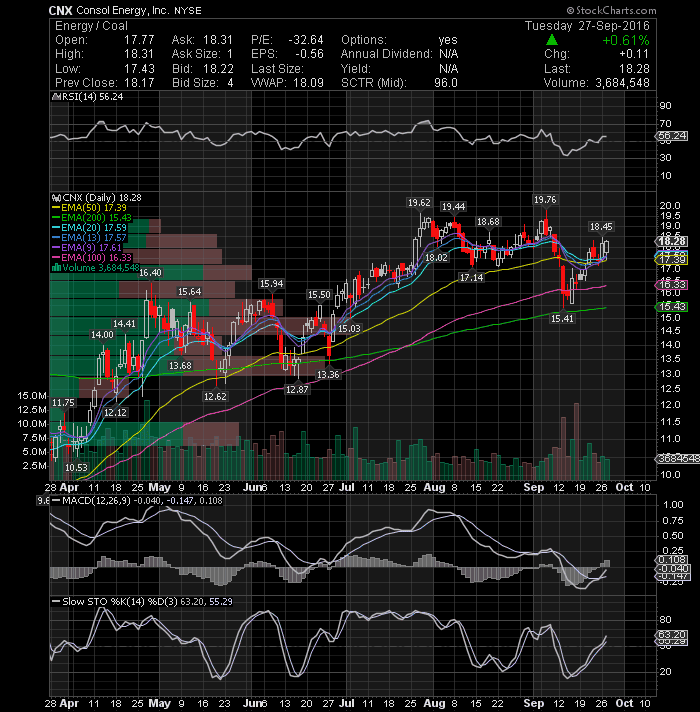
Task: Click the Slow STO %K(14) %D(3) label
Action: coord(120,602)
